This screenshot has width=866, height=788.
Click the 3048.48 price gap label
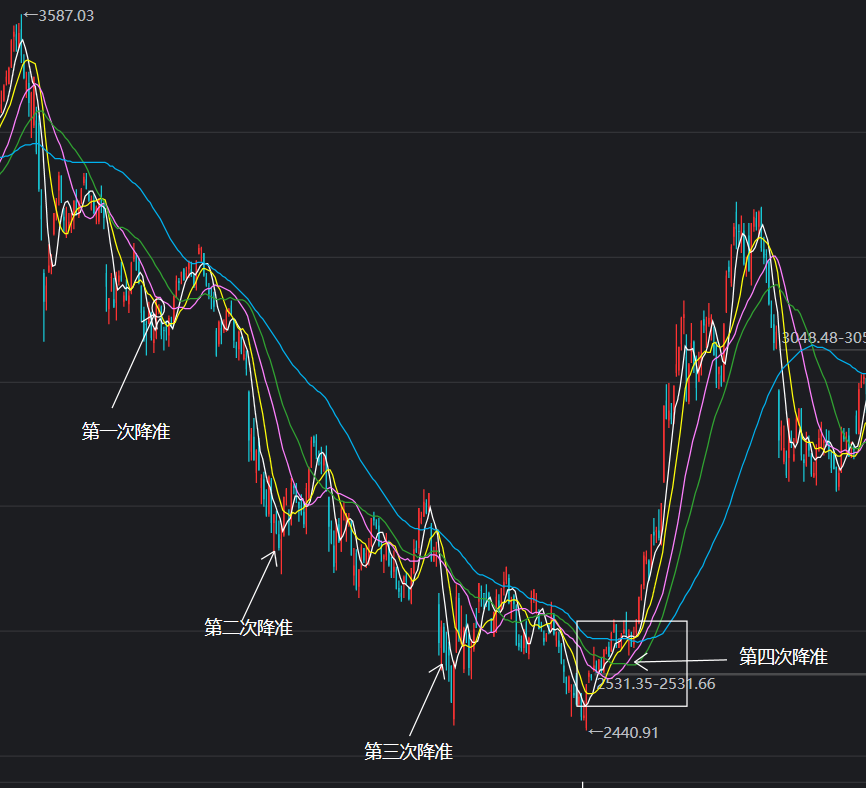(822, 338)
